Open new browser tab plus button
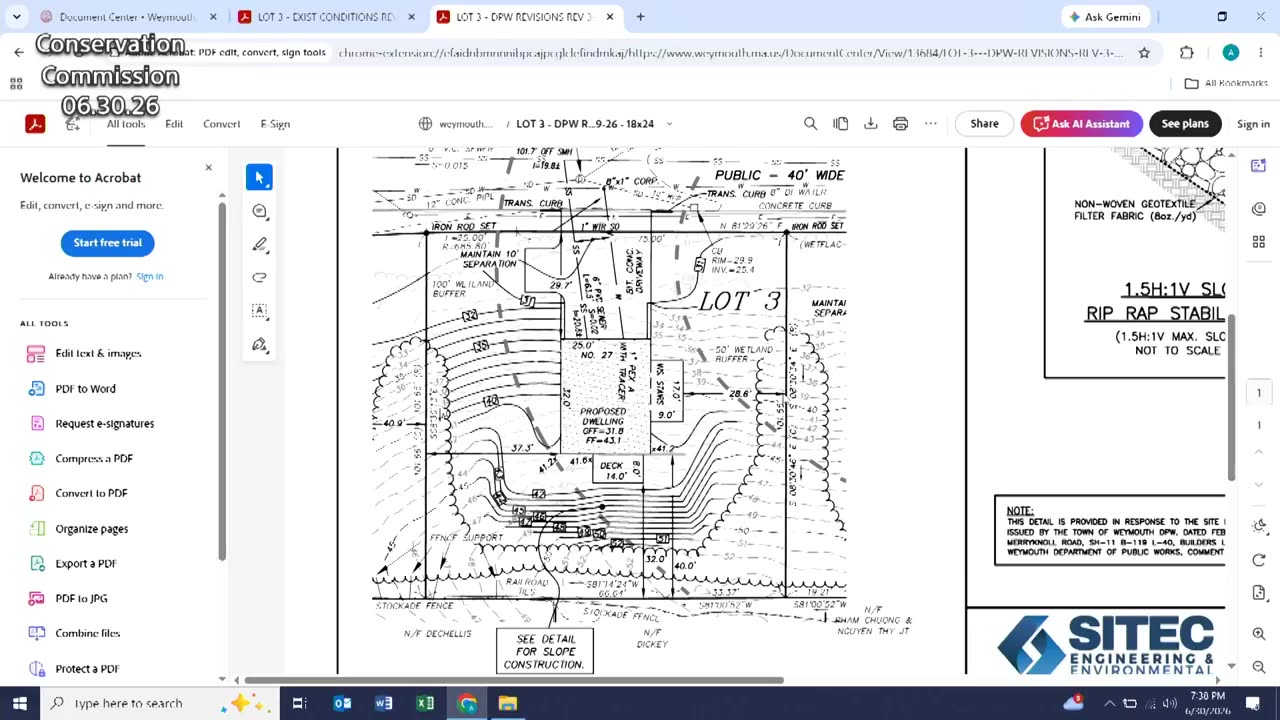This screenshot has height=720, width=1280. tap(640, 17)
